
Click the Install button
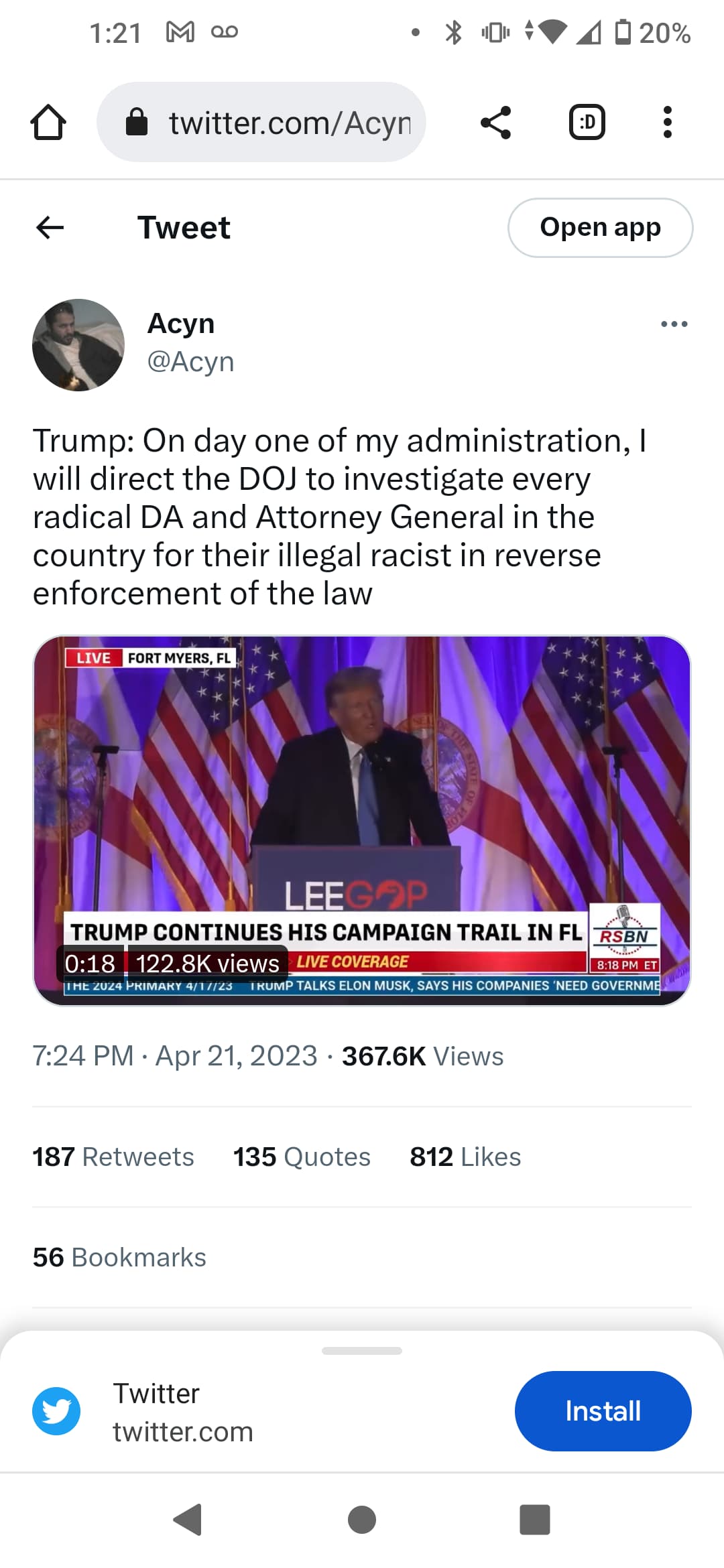(x=603, y=1411)
